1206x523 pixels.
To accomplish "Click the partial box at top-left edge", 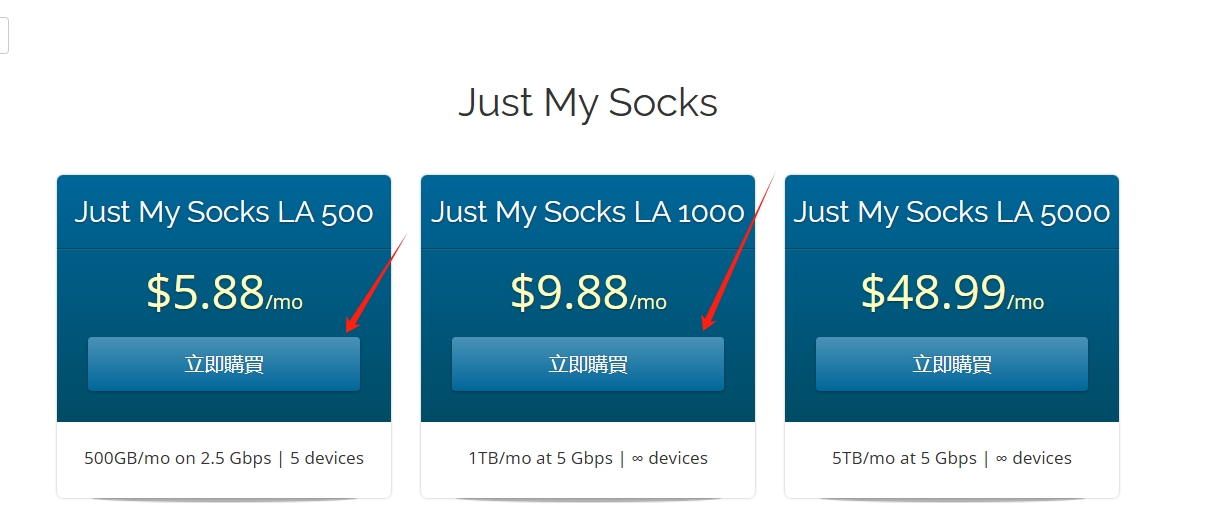I will [x=4, y=36].
